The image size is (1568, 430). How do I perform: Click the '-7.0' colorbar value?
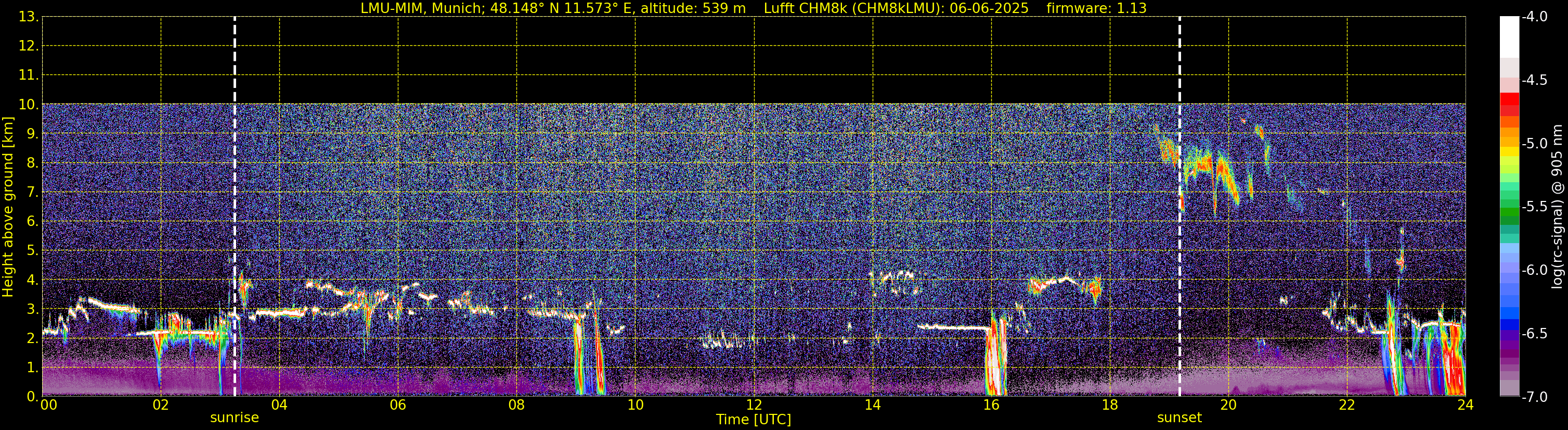1535,397
